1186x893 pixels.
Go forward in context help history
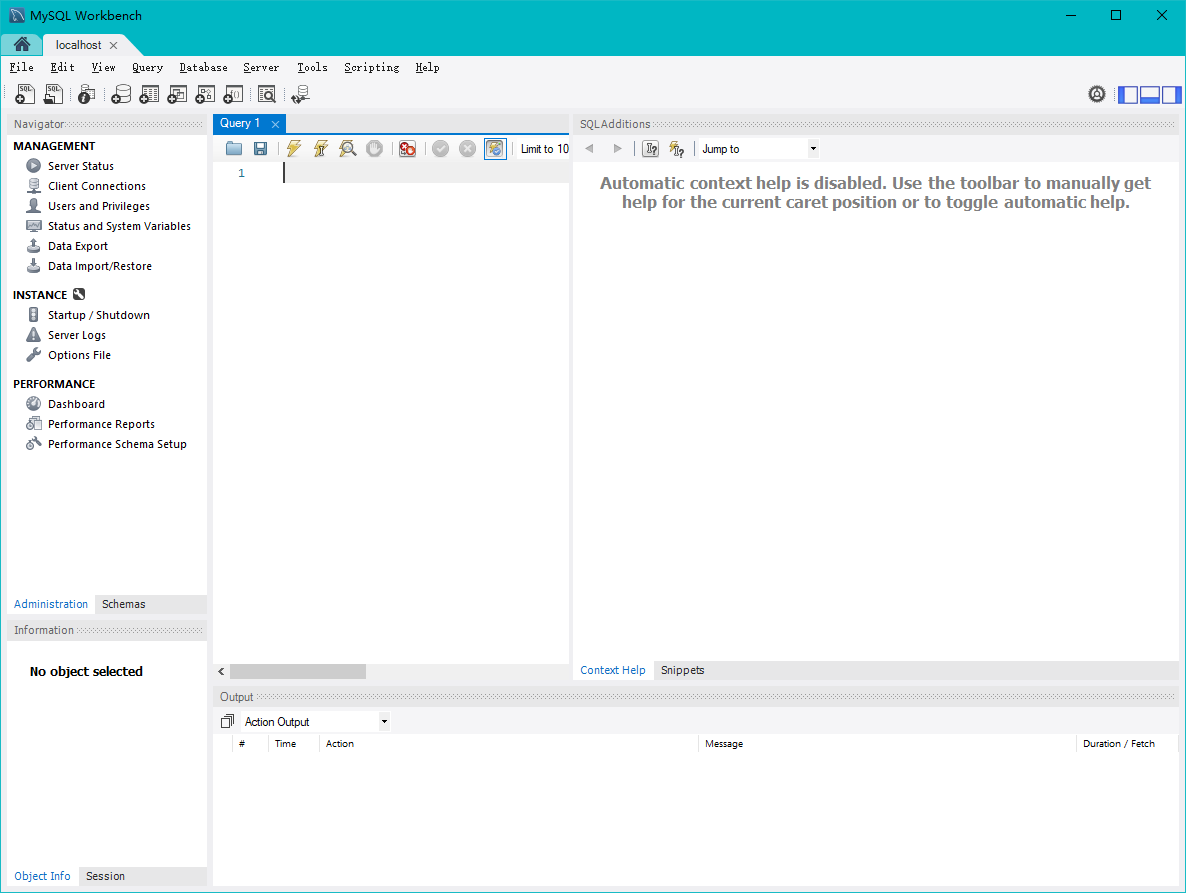point(617,149)
